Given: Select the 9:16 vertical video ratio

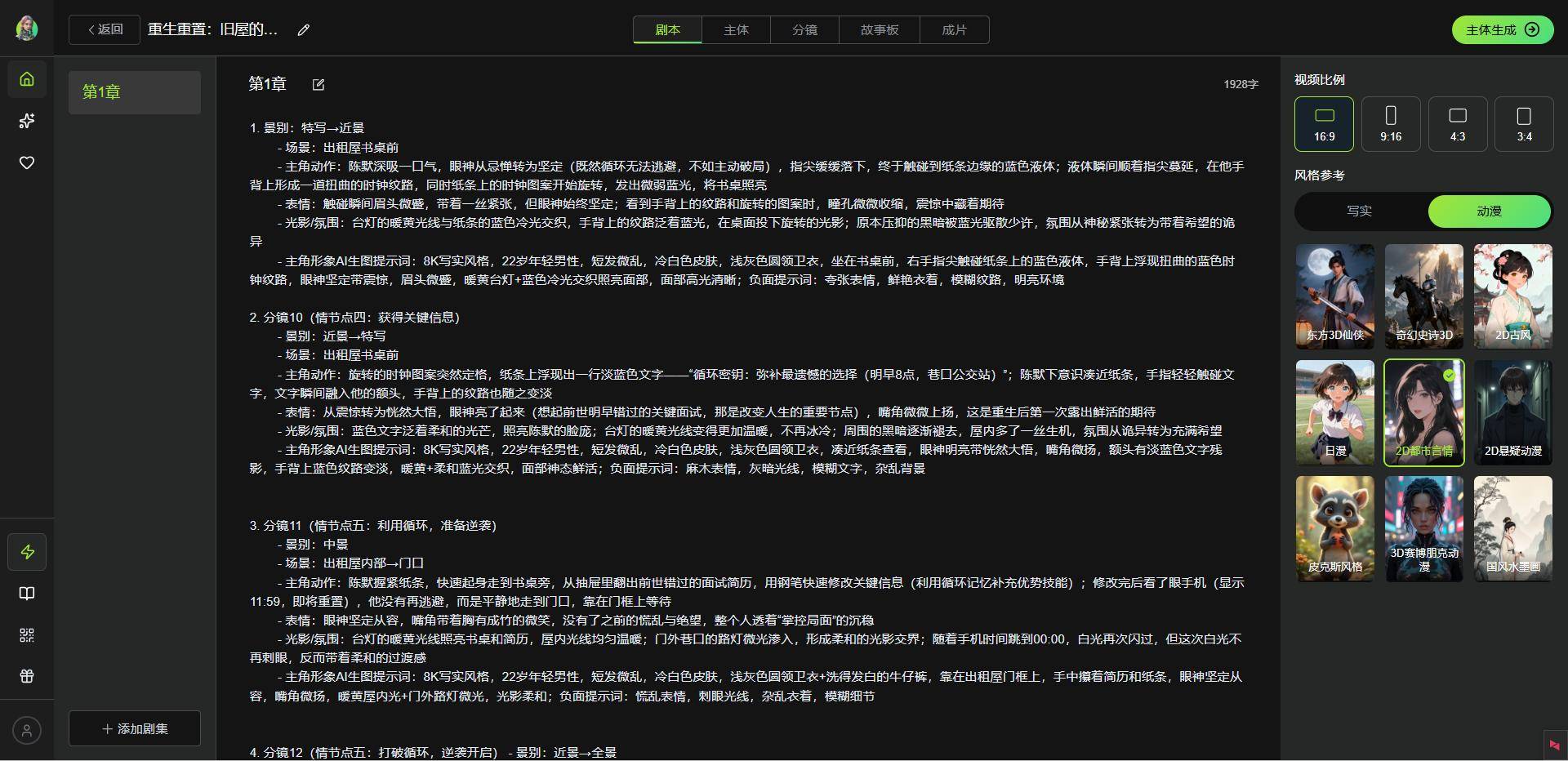Looking at the screenshot, I should pyautogui.click(x=1391, y=124).
